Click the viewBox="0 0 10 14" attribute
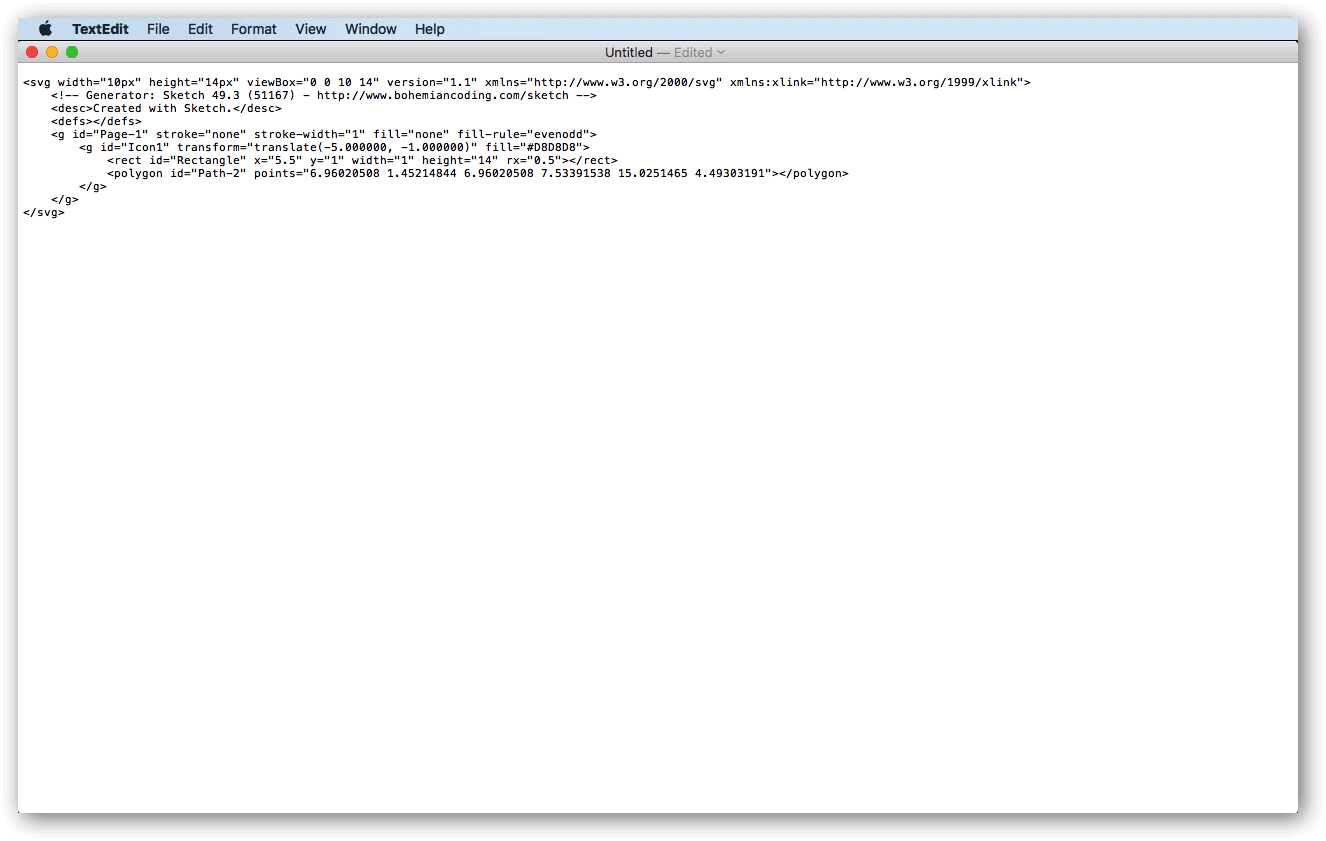This screenshot has height=841, width=1326. pyautogui.click(x=313, y=82)
